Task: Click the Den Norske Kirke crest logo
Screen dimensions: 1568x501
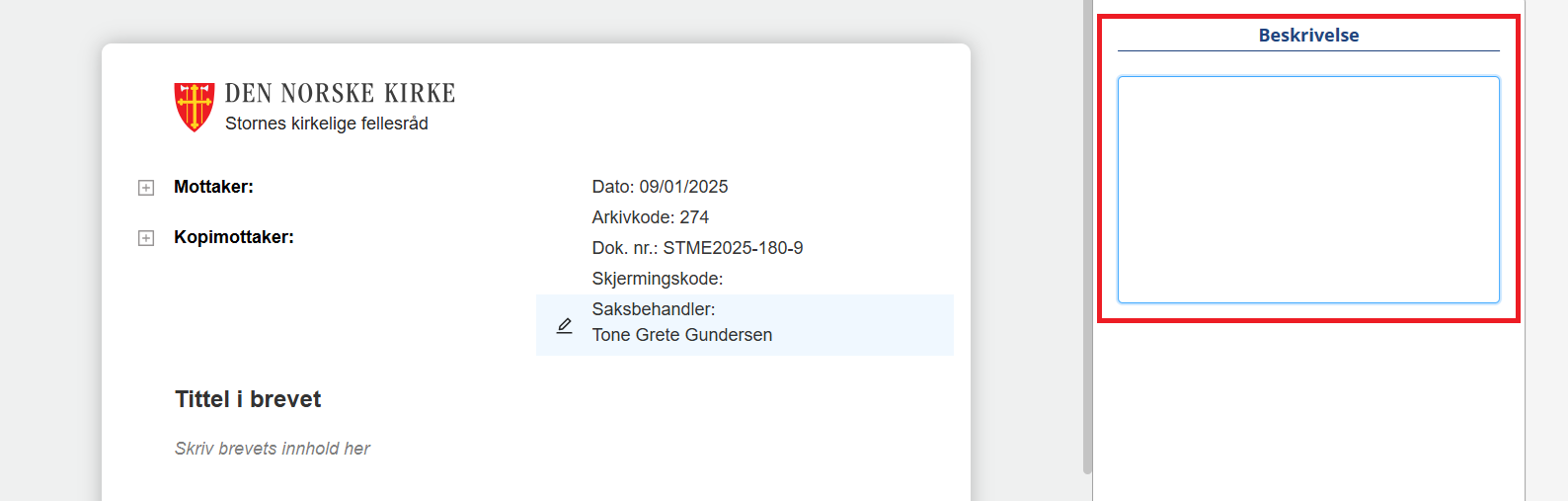Action: pyautogui.click(x=195, y=107)
